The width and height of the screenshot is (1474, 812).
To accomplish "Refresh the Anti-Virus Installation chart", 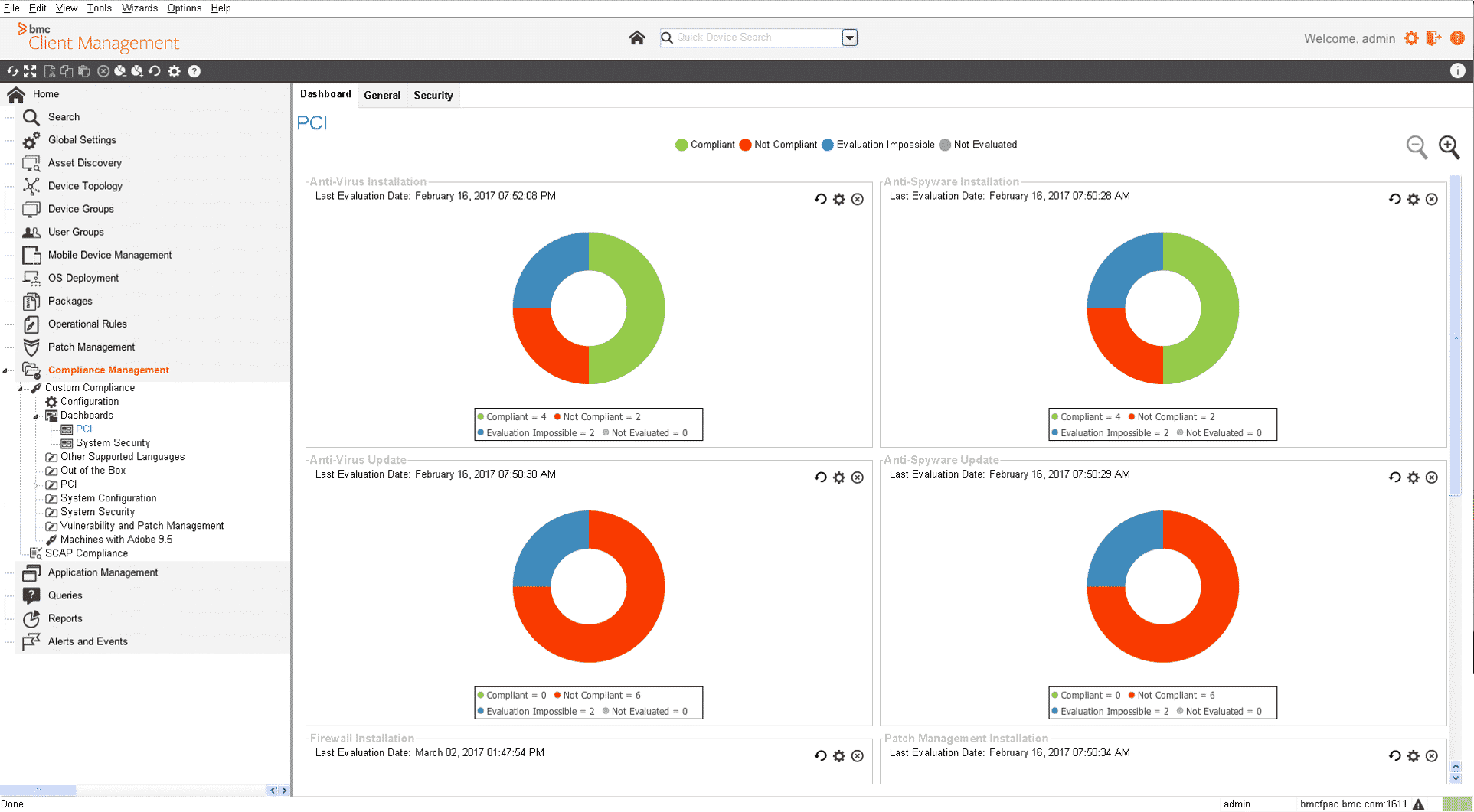I will pos(821,199).
